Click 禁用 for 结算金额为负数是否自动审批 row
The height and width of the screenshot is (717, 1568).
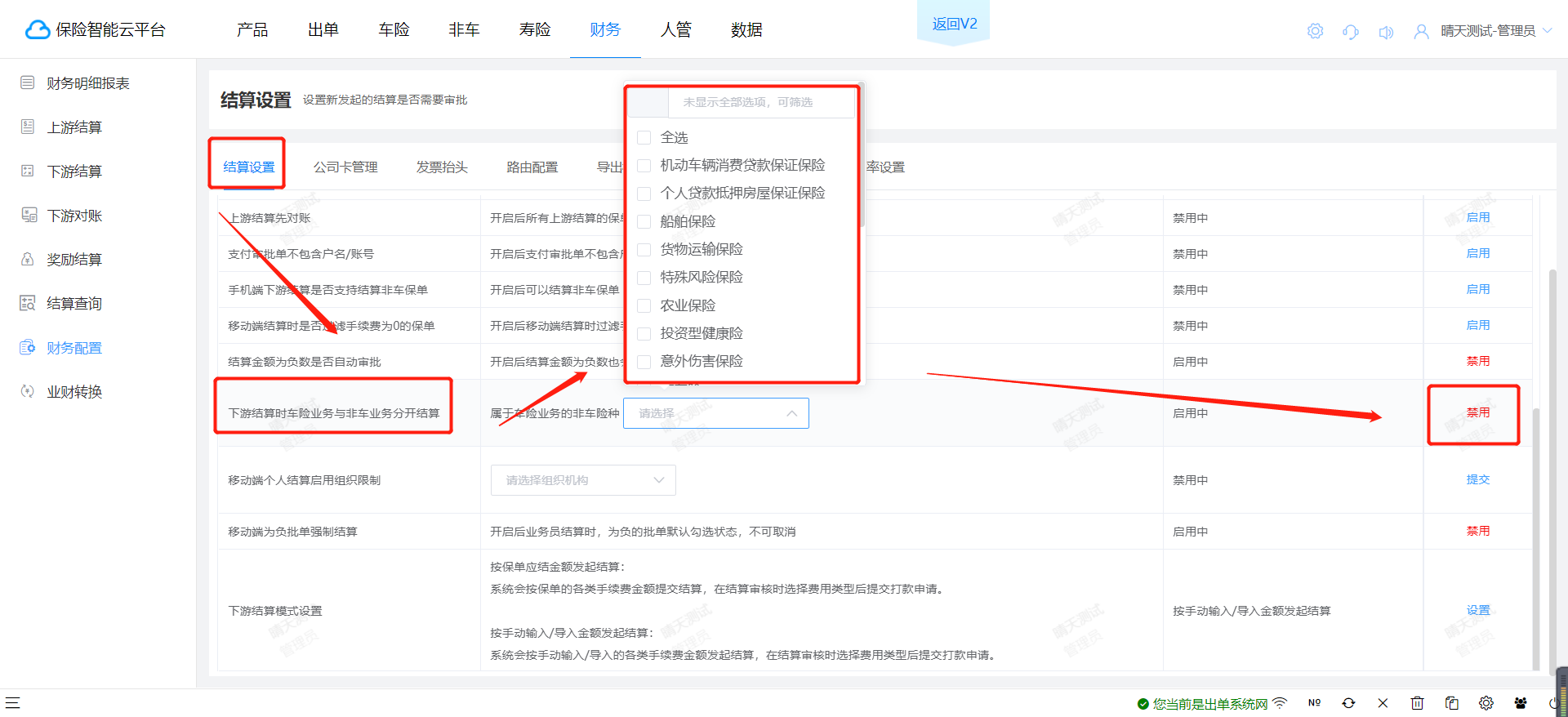point(1478,361)
